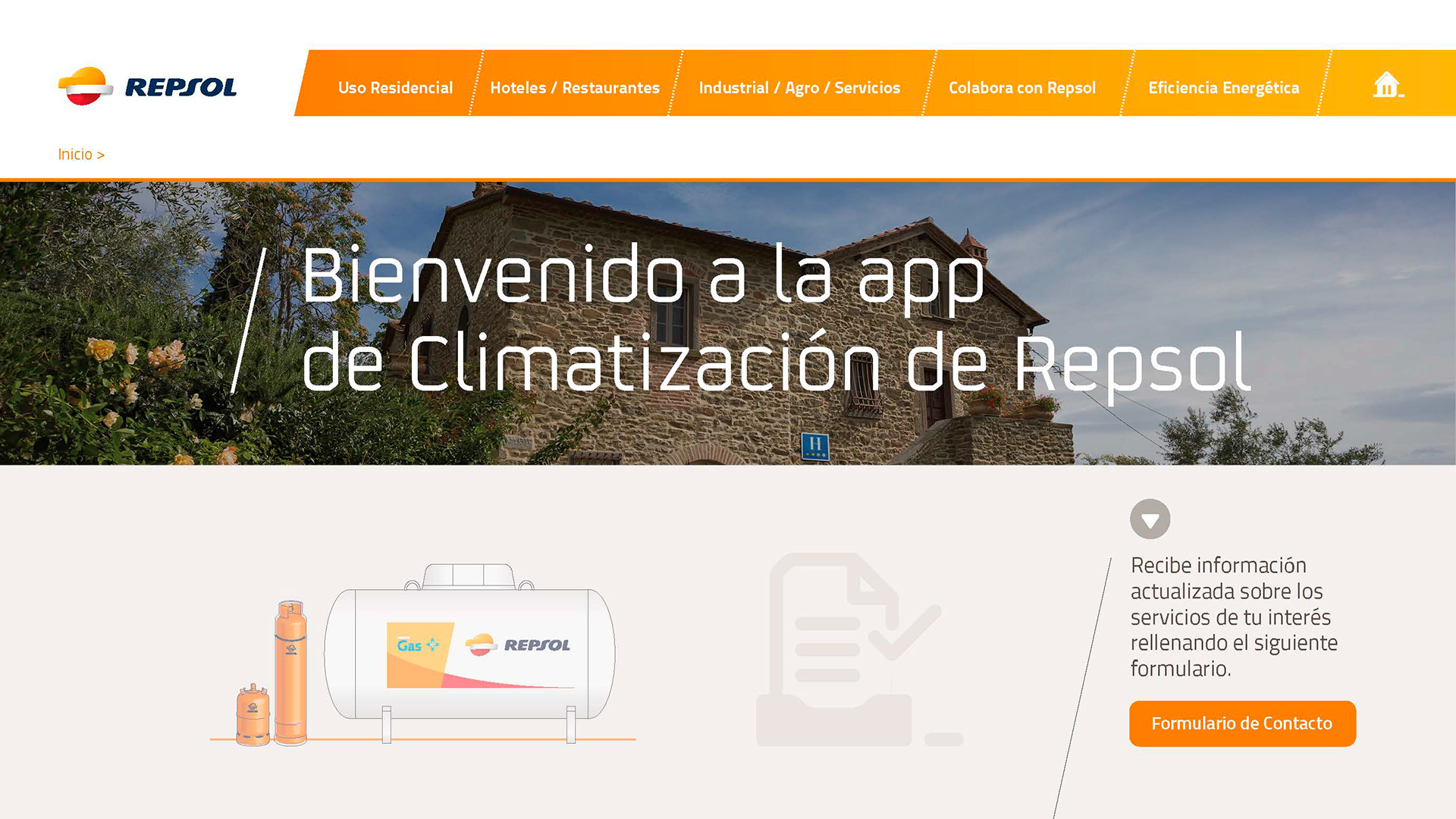Viewport: 1456px width, 819px height.
Task: Click the grey down-arrow circle icon
Action: pyautogui.click(x=1150, y=519)
